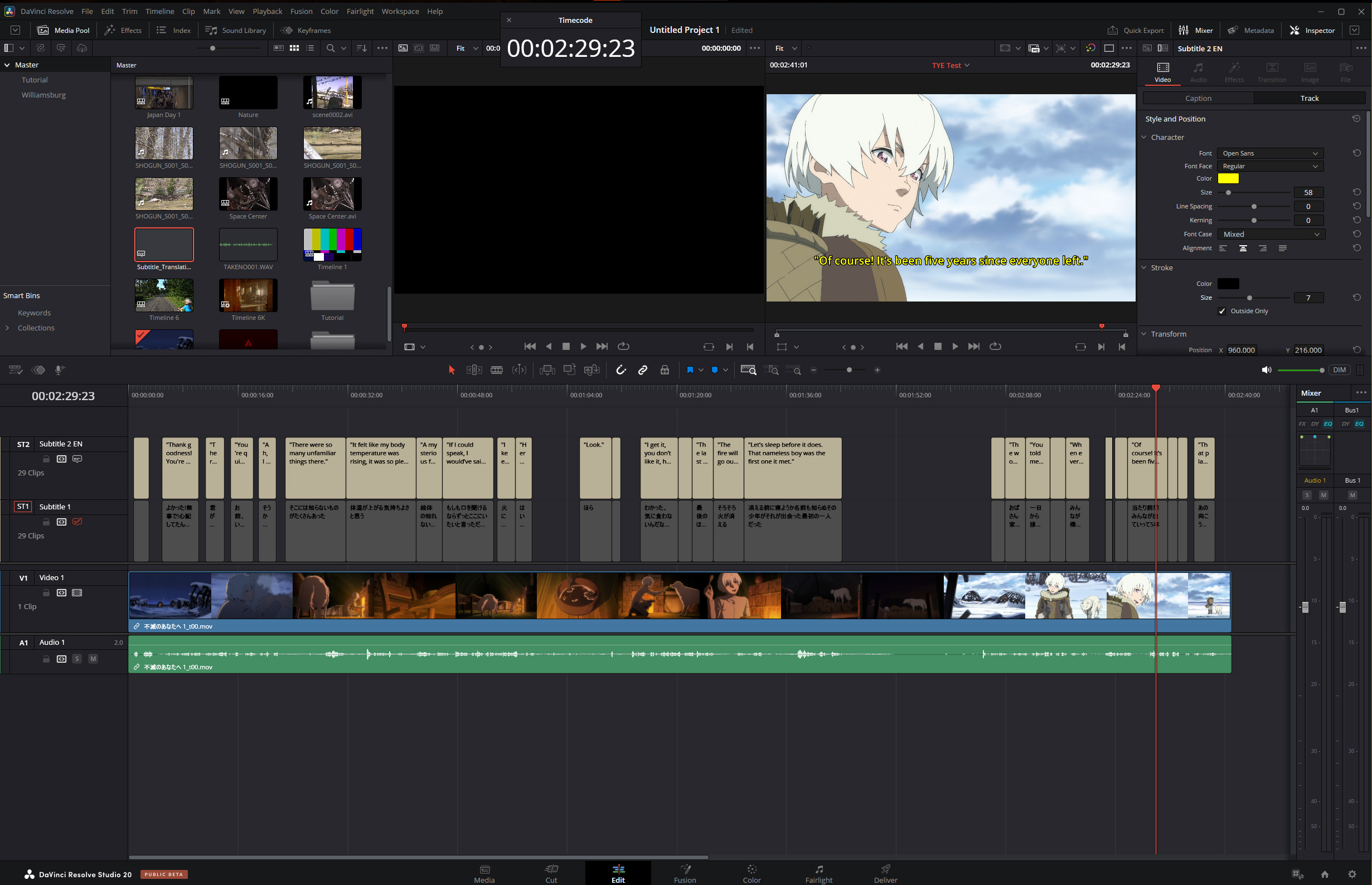Open the Font Case dropdown showing Mixed
This screenshot has width=1372, height=885.
(x=1272, y=235)
